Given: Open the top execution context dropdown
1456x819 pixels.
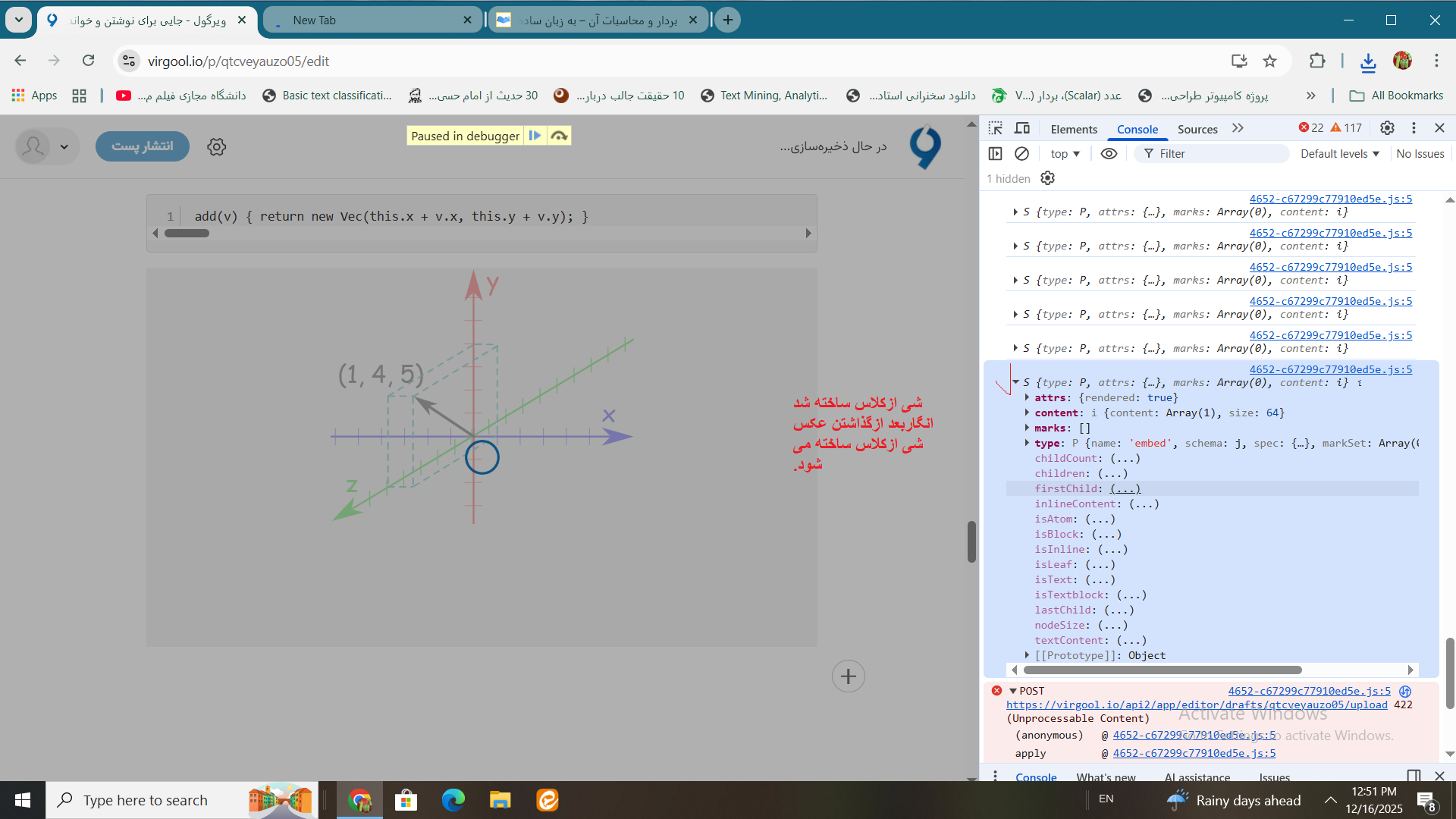Looking at the screenshot, I should 1065,154.
